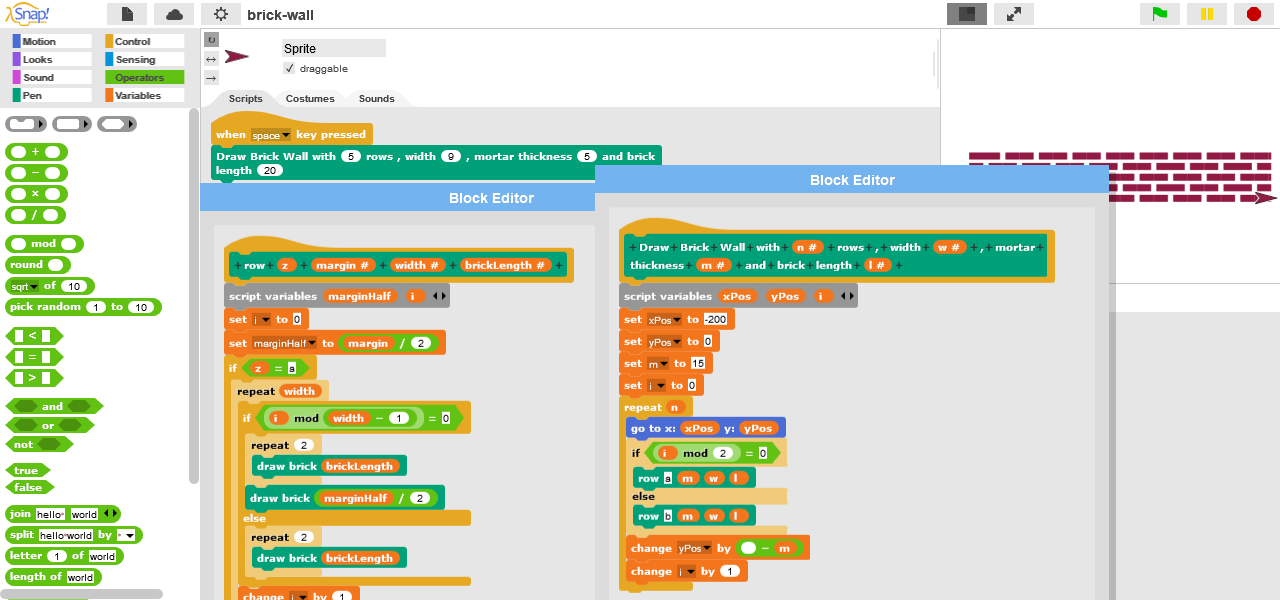Select the left-right rotation style button

pyautogui.click(x=211, y=59)
